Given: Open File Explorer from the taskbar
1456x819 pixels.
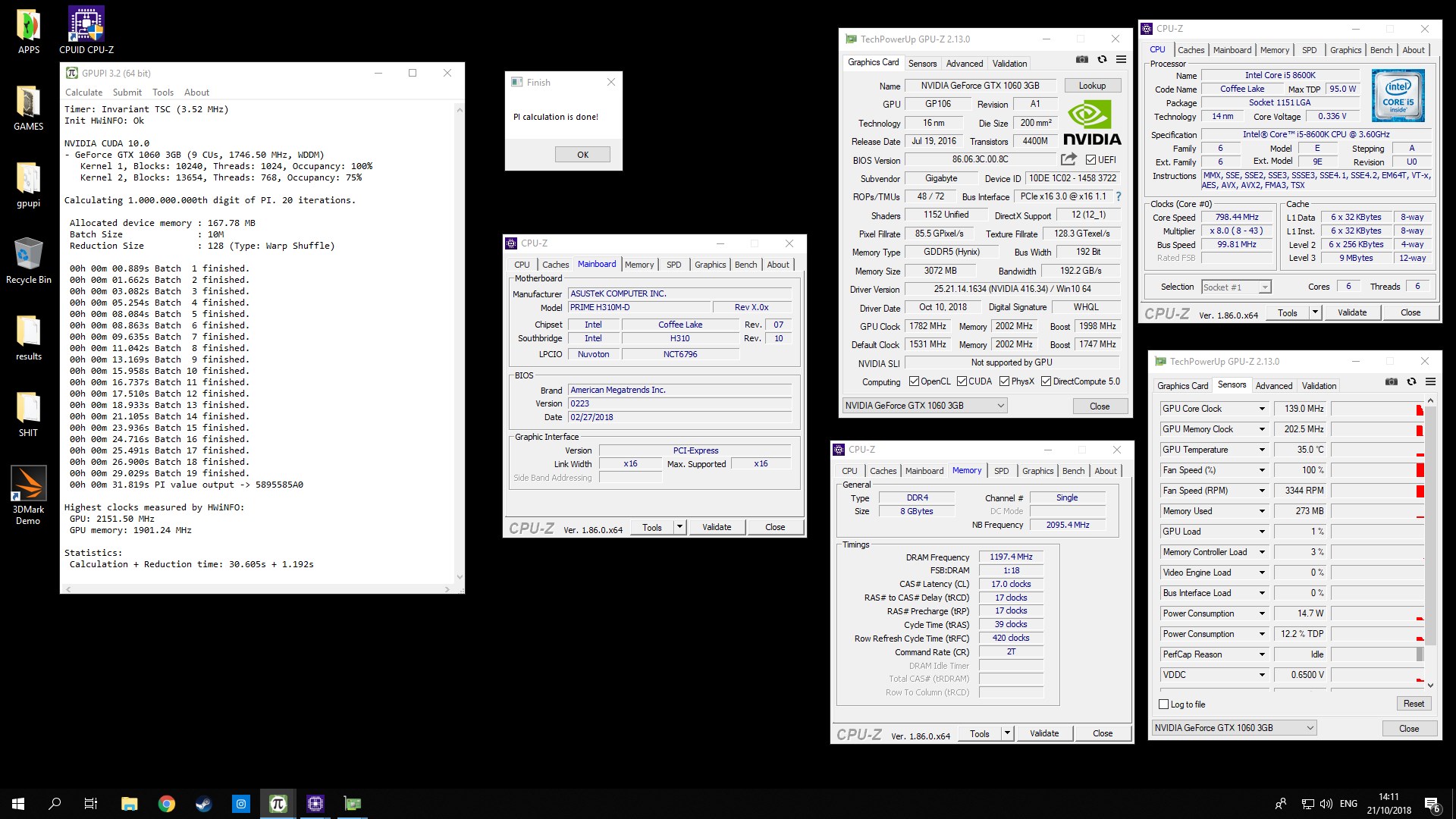Looking at the screenshot, I should point(130,804).
